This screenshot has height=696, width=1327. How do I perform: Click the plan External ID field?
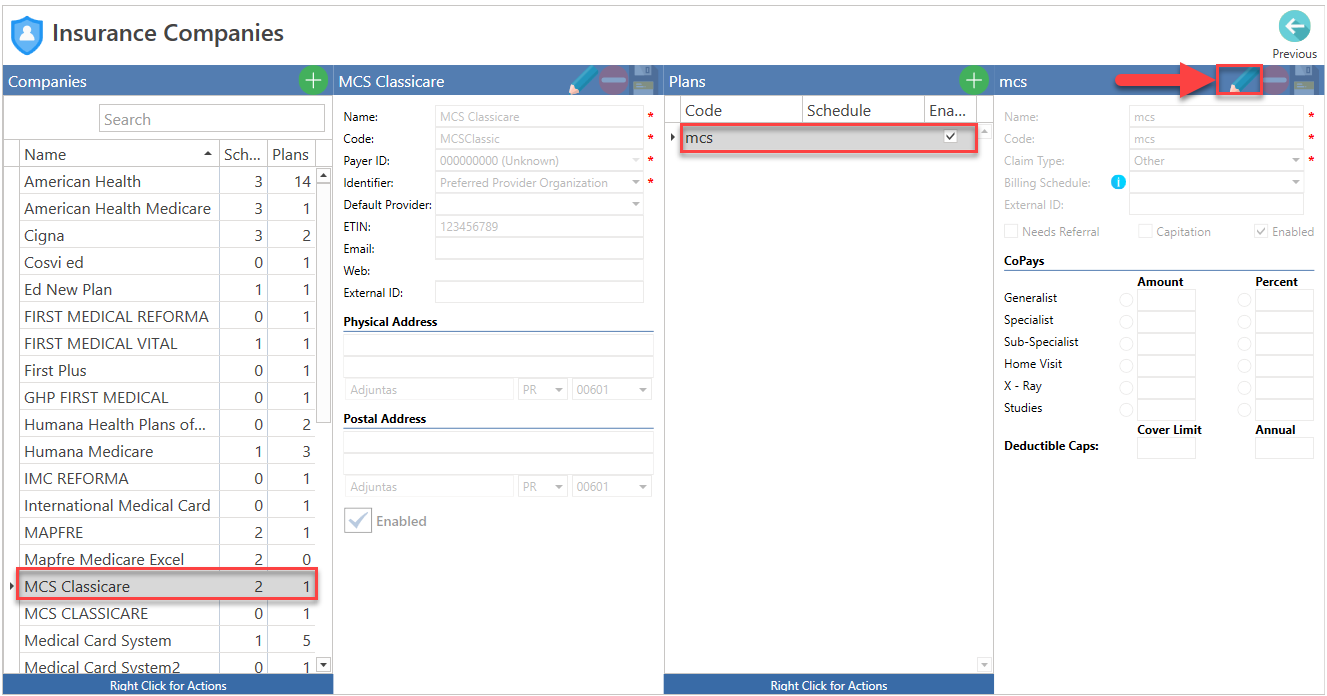point(1216,204)
